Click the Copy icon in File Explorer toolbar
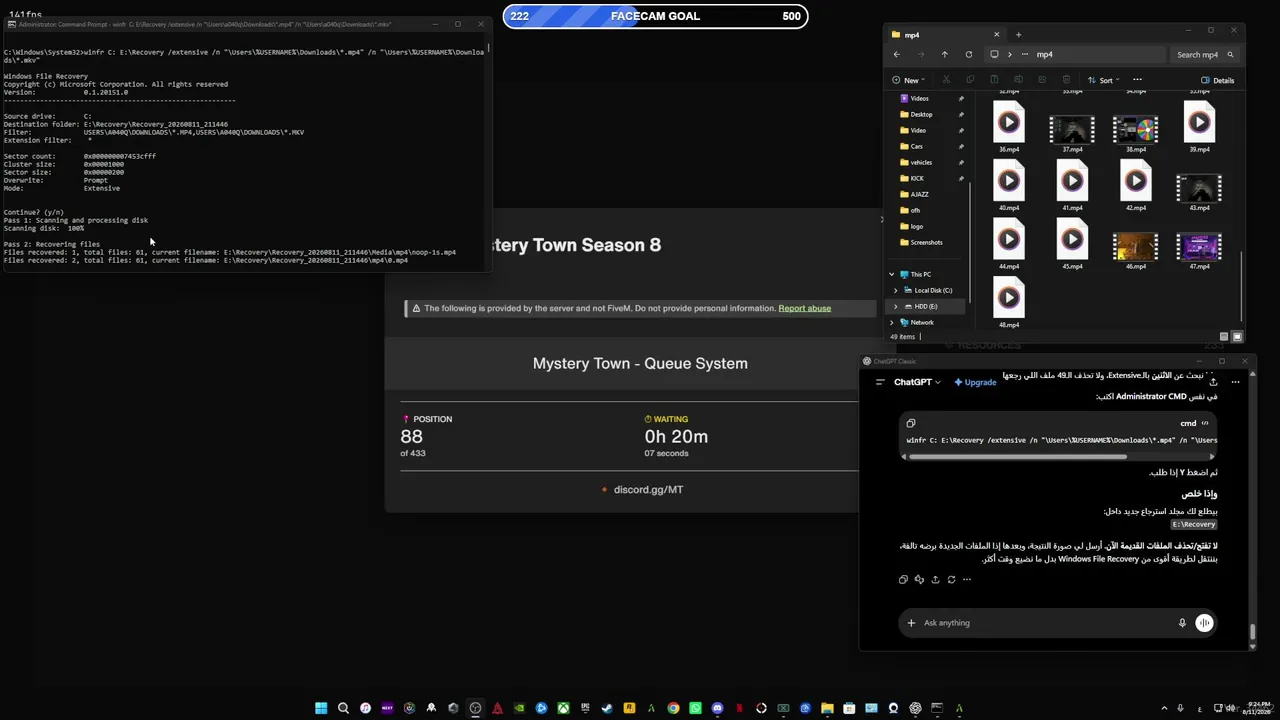 [x=970, y=80]
